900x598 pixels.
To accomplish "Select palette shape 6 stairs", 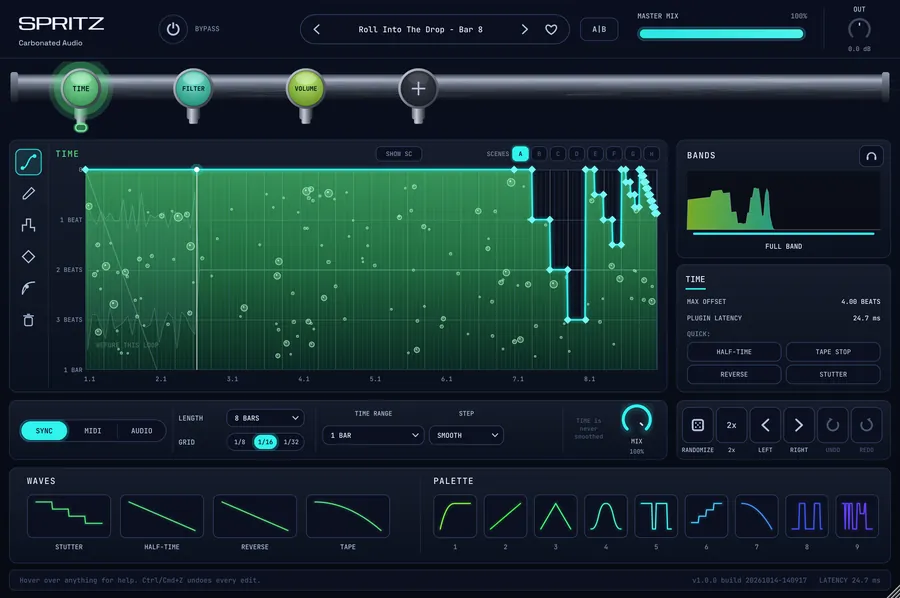I will (x=706, y=516).
